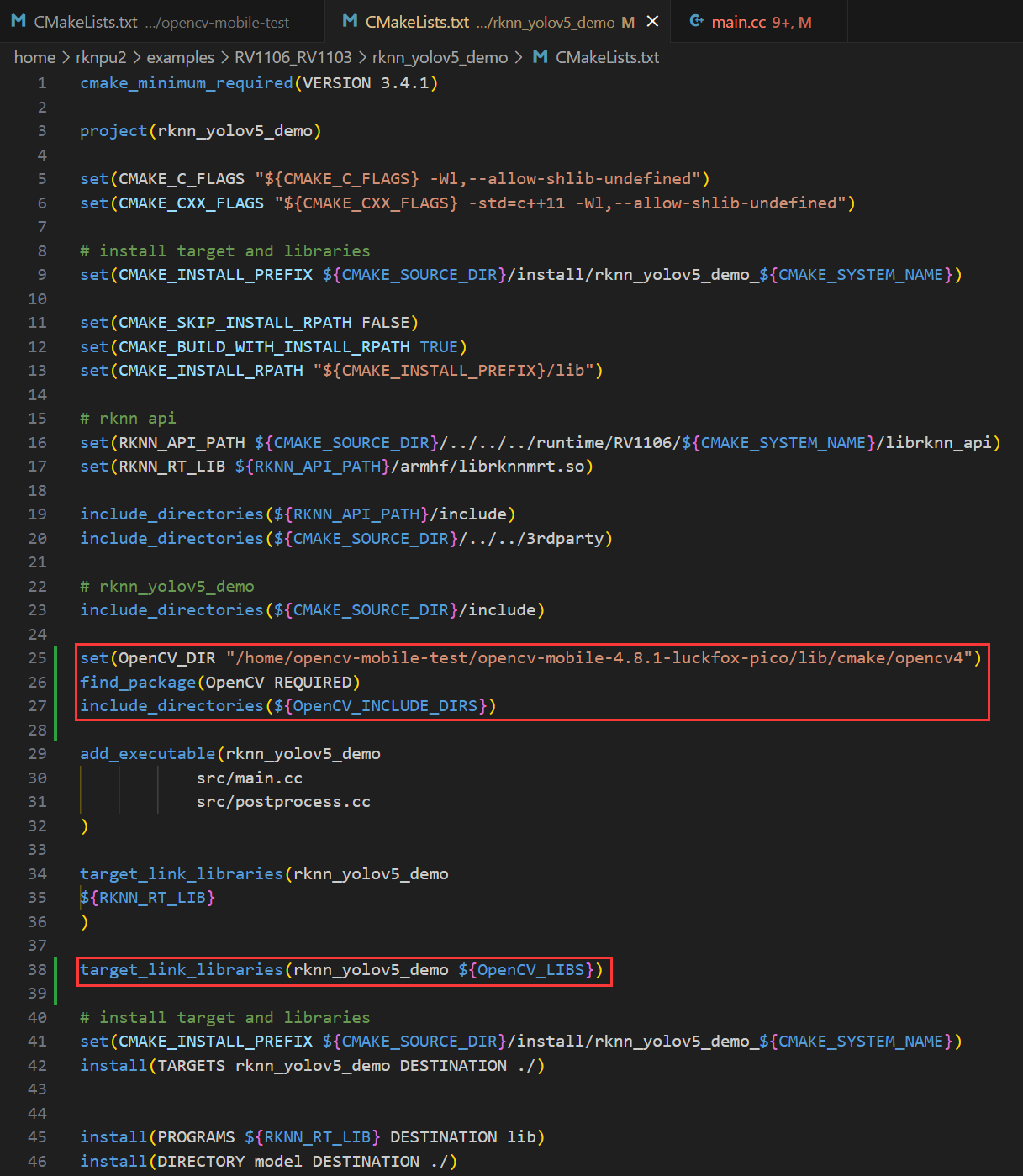Place cursor on 'project' keyword on line 3
The image size is (1023, 1176).
pos(113,131)
